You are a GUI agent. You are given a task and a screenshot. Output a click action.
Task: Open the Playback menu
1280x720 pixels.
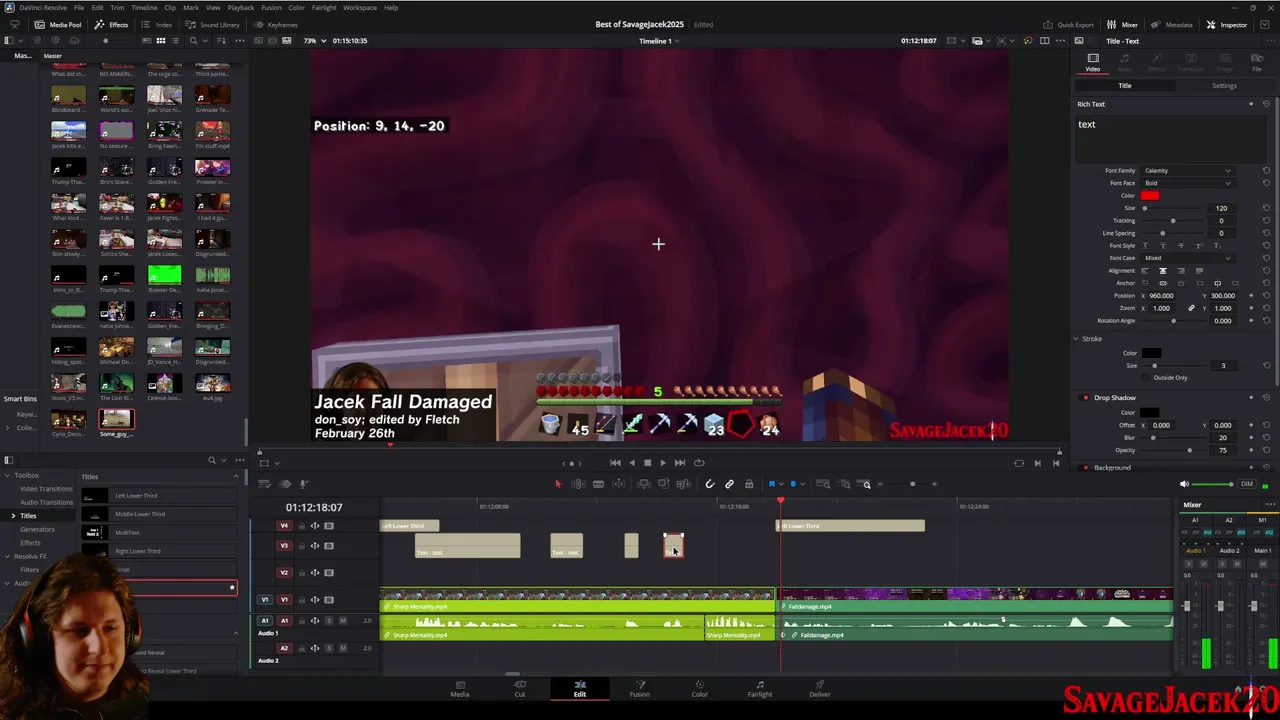(240, 7)
